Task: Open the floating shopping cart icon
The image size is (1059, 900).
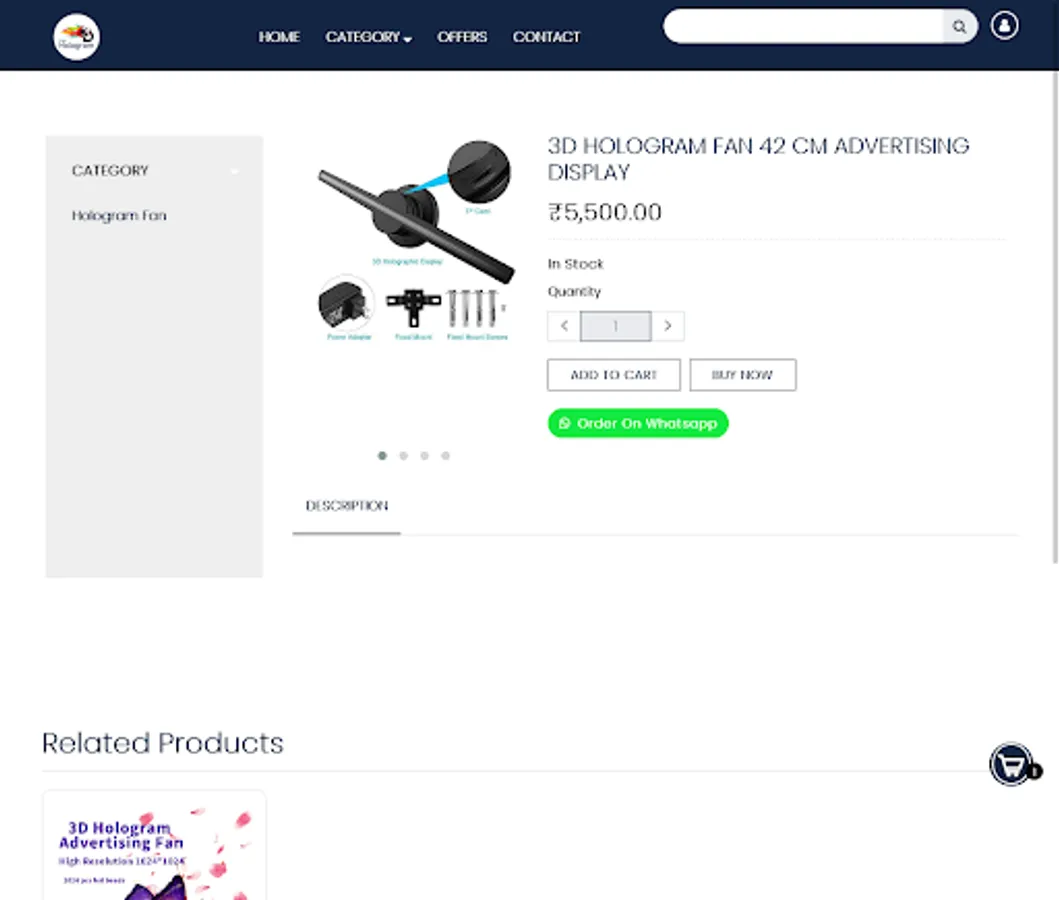Action: tap(1011, 765)
